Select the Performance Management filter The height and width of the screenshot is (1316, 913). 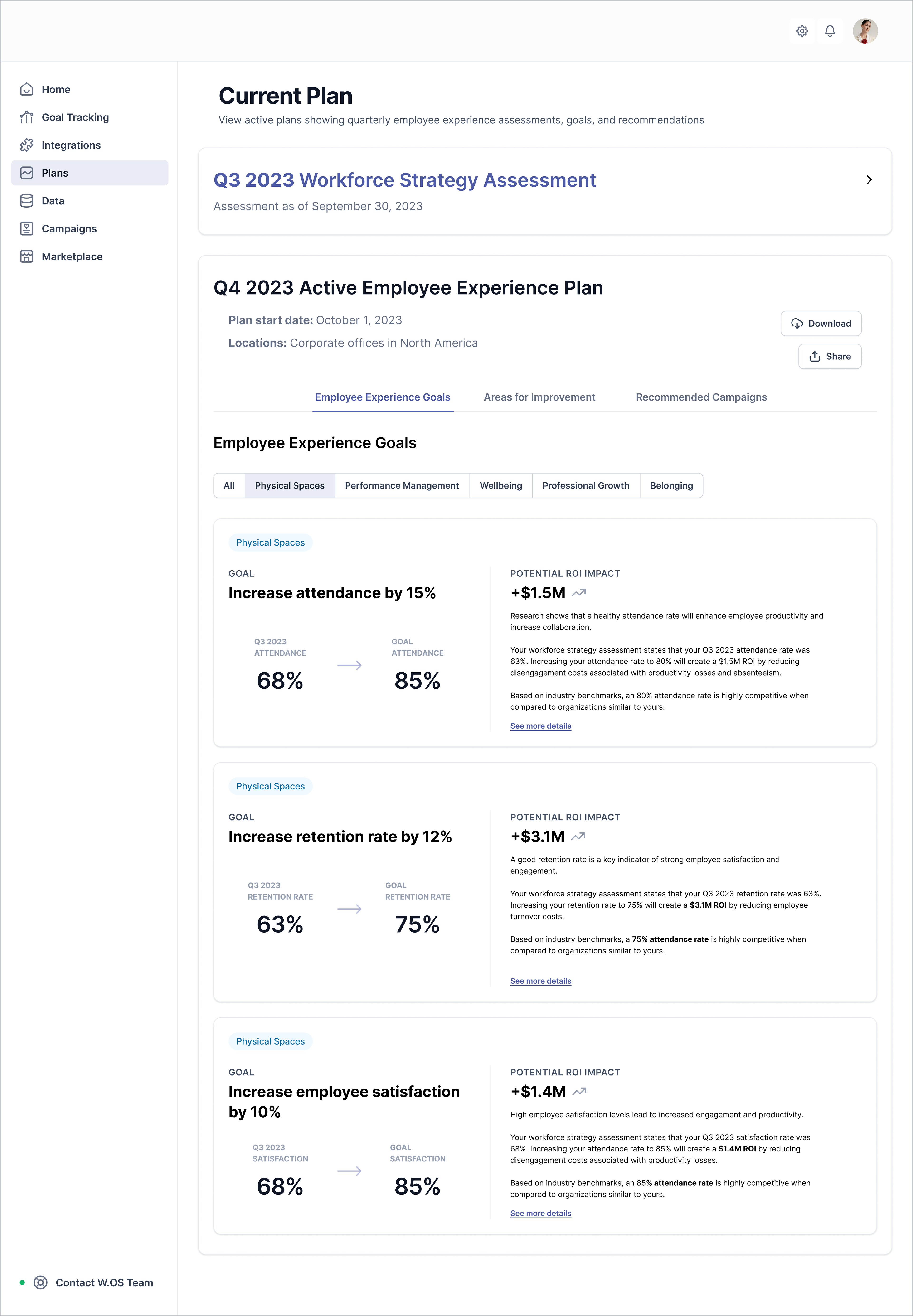(402, 486)
